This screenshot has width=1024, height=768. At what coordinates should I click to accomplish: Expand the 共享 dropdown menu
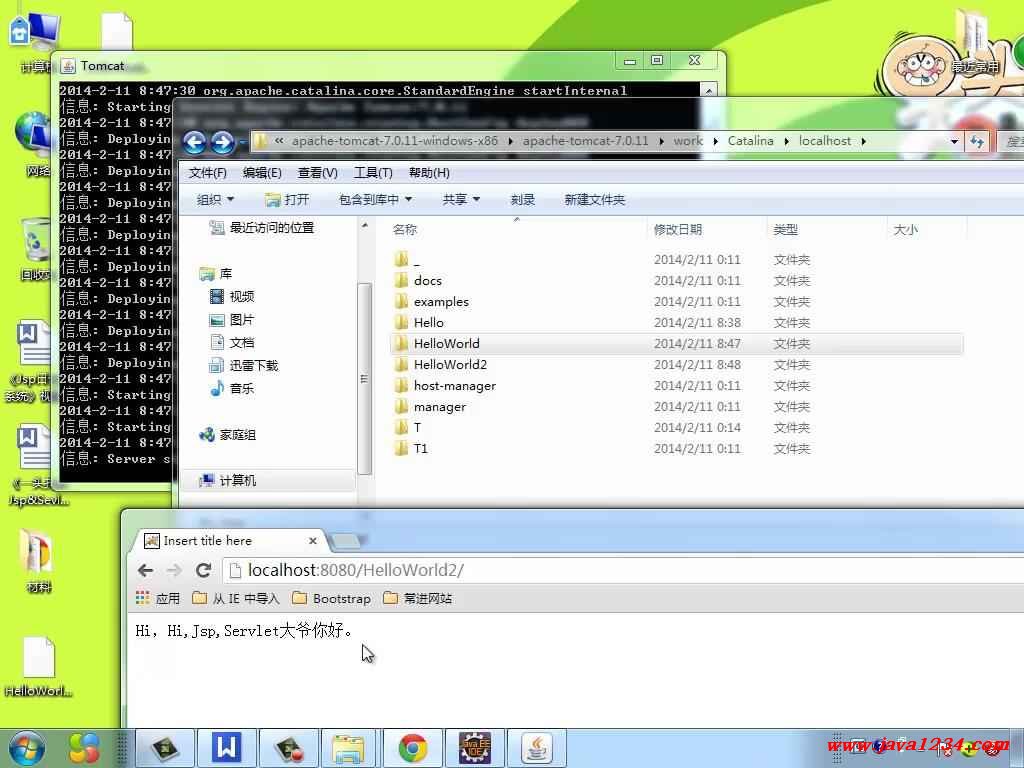coord(461,200)
